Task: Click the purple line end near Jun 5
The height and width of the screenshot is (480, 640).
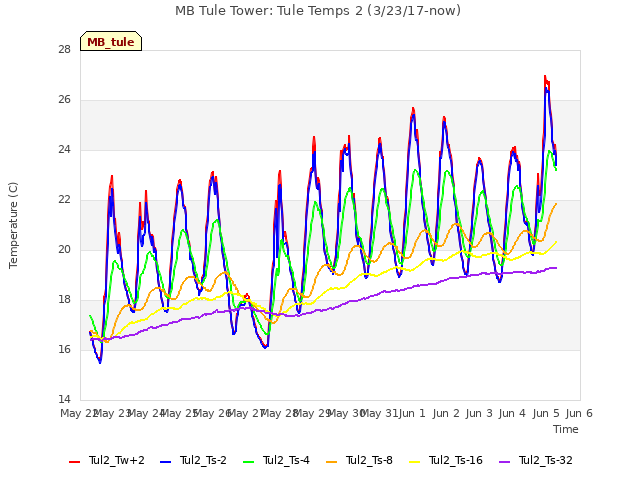Action: (x=555, y=268)
